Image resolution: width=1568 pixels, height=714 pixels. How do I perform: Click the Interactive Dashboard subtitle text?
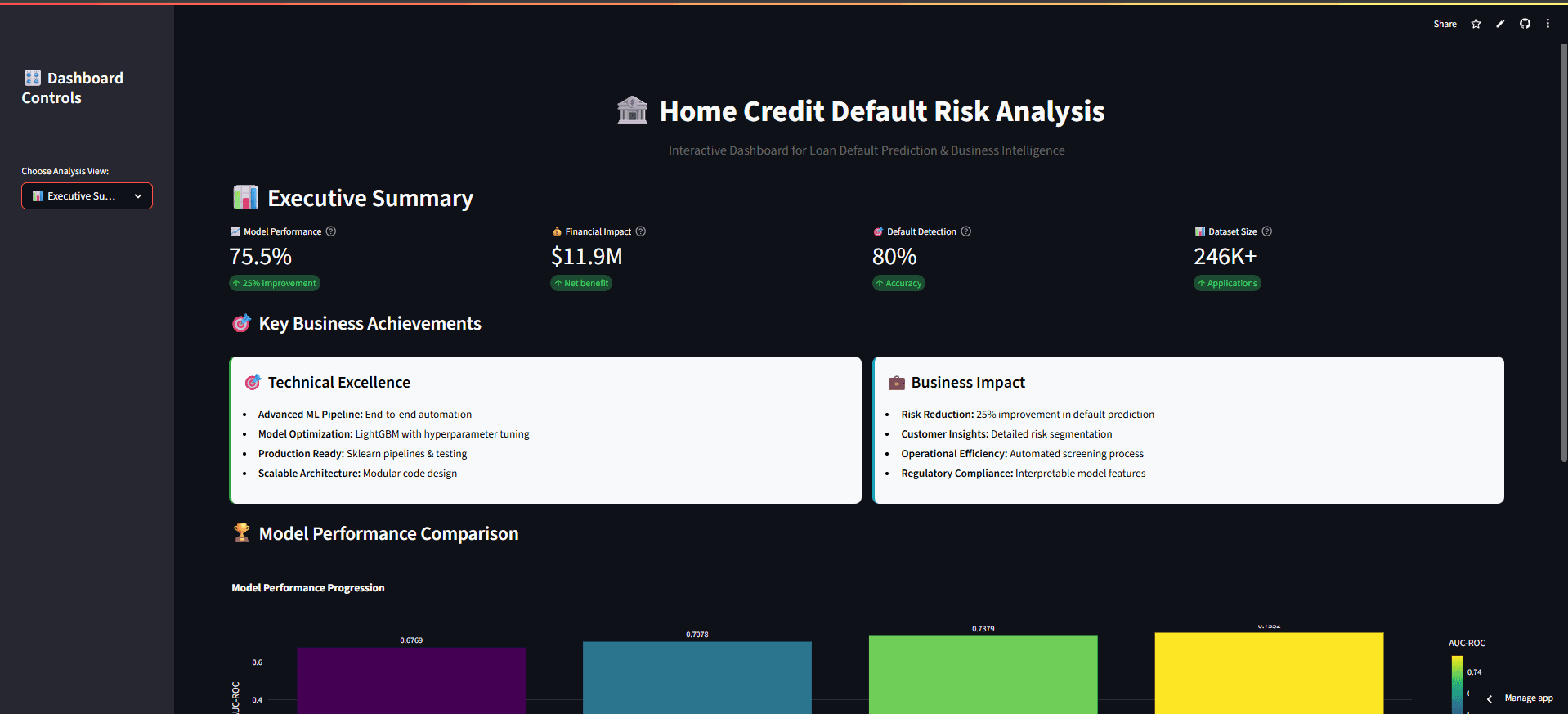coord(867,150)
